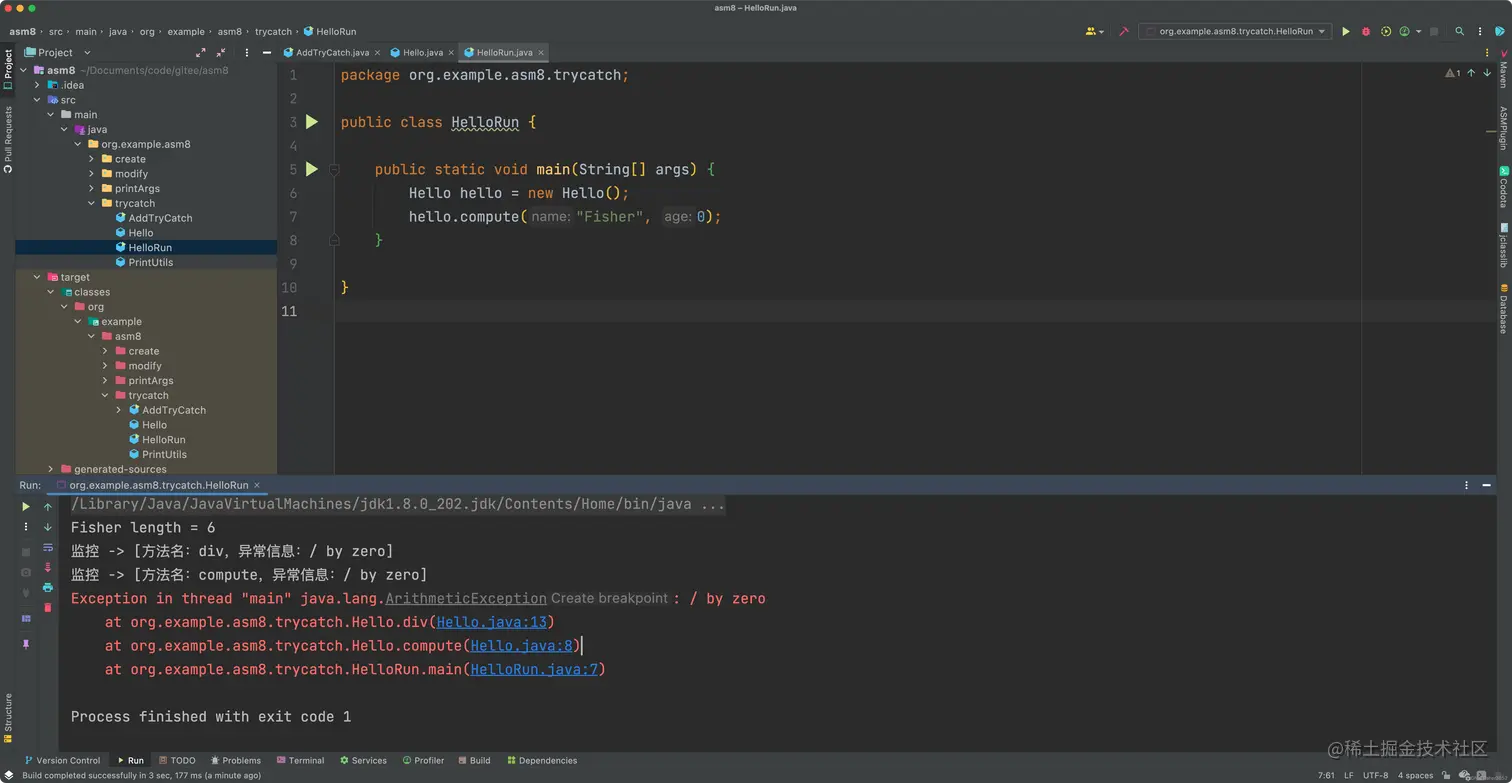The width and height of the screenshot is (1512, 783).
Task: Expand the create package under src
Action: [92, 159]
